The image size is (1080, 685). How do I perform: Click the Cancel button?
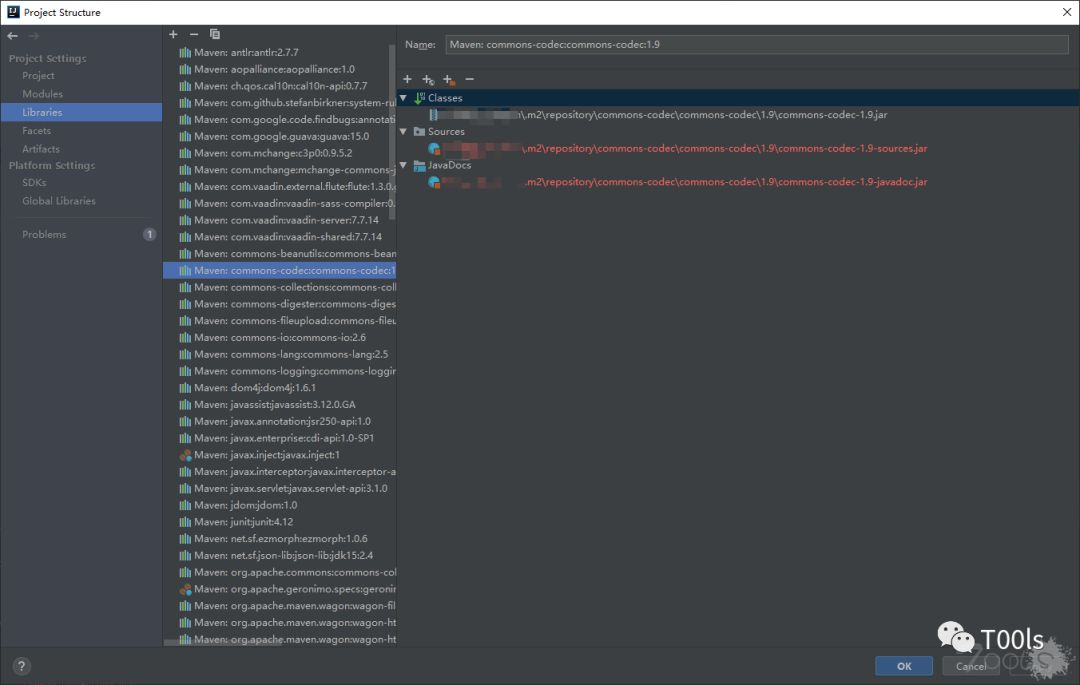click(x=970, y=666)
